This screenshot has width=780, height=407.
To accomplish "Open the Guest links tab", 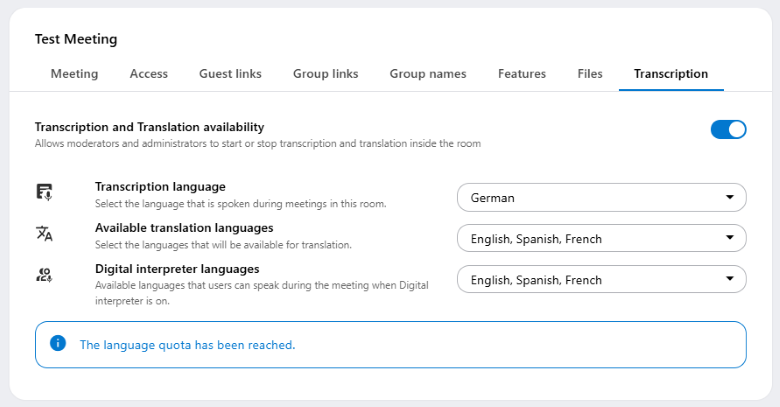I will pos(230,74).
